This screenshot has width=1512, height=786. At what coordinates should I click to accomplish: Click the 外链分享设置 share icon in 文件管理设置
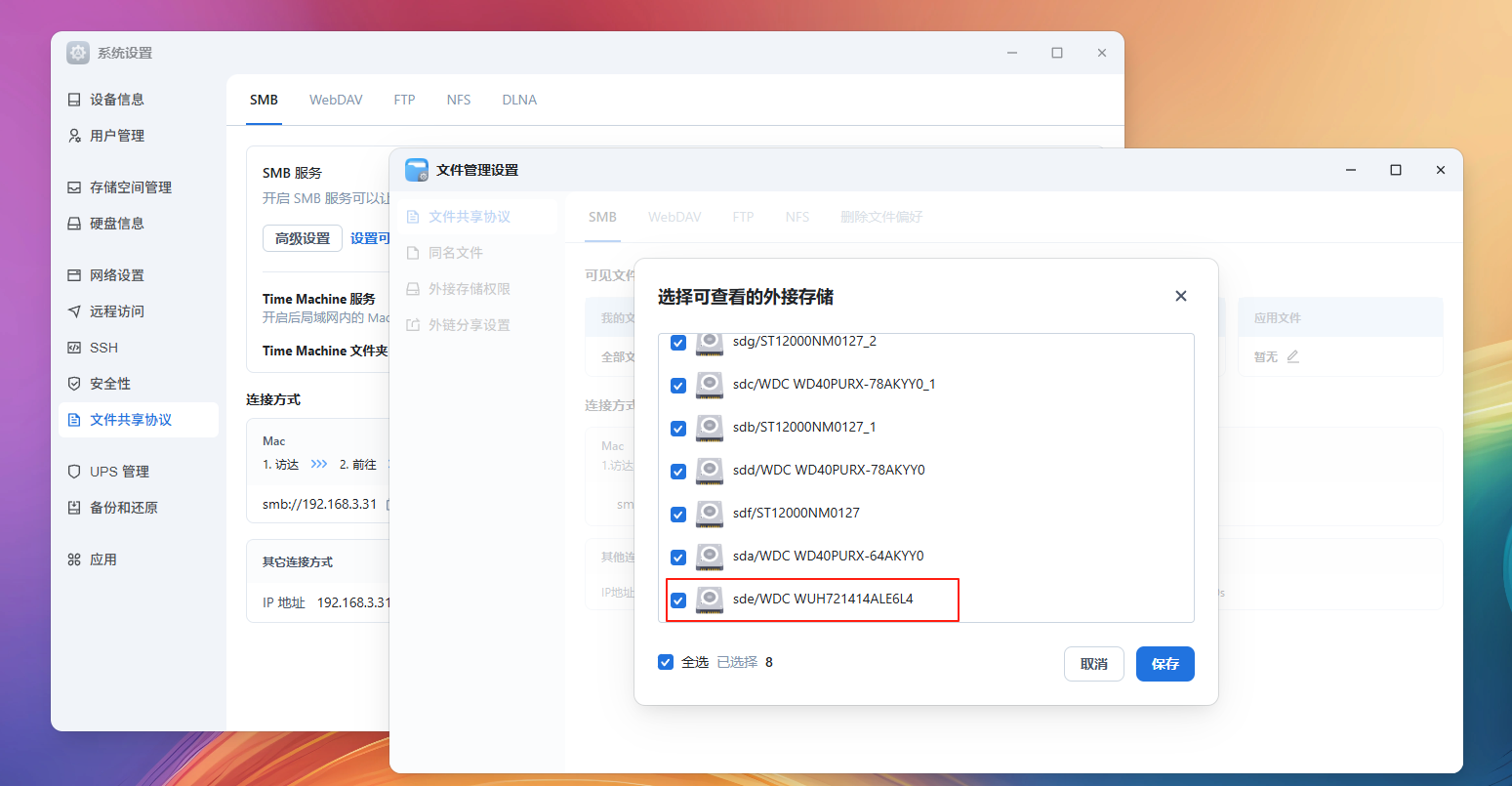point(413,325)
